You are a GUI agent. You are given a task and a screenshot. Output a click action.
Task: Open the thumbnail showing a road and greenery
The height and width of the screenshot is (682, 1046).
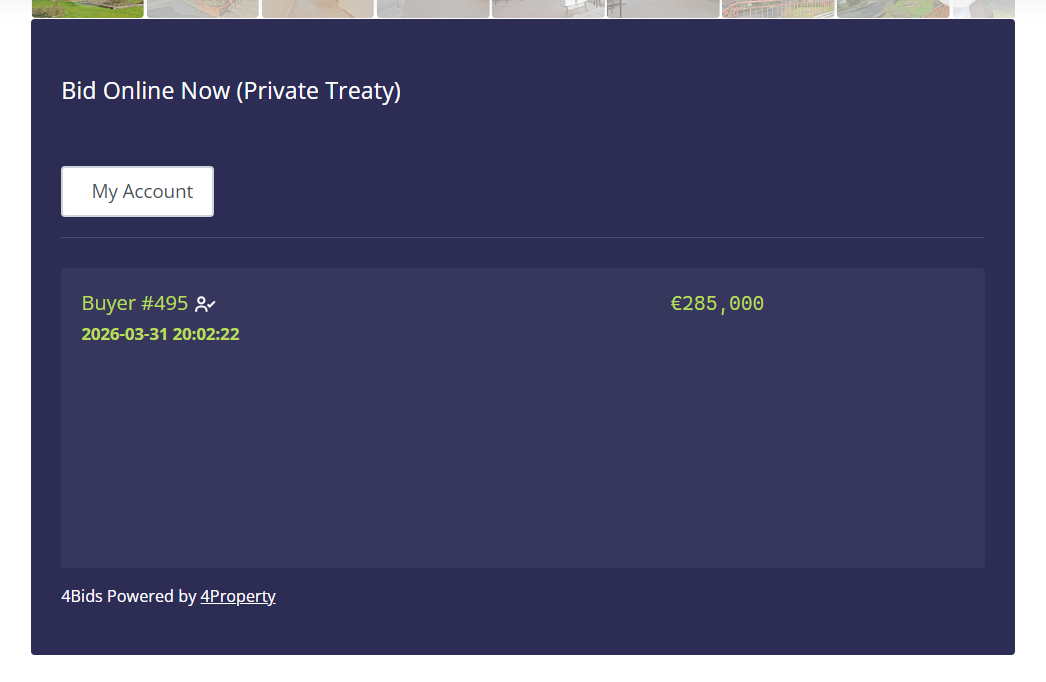coord(893,8)
